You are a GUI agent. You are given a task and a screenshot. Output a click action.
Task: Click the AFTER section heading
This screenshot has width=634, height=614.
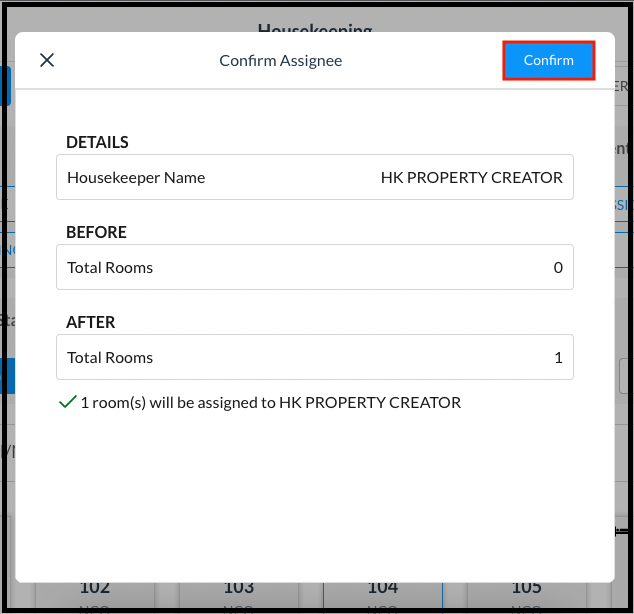91,322
